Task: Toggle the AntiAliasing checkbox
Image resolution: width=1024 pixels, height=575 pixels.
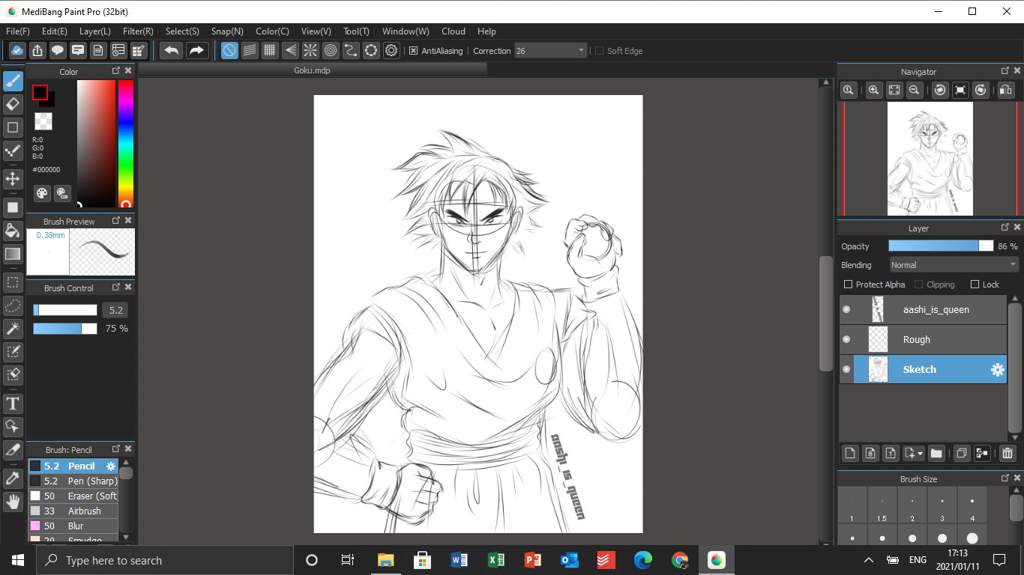Action: coord(413,50)
